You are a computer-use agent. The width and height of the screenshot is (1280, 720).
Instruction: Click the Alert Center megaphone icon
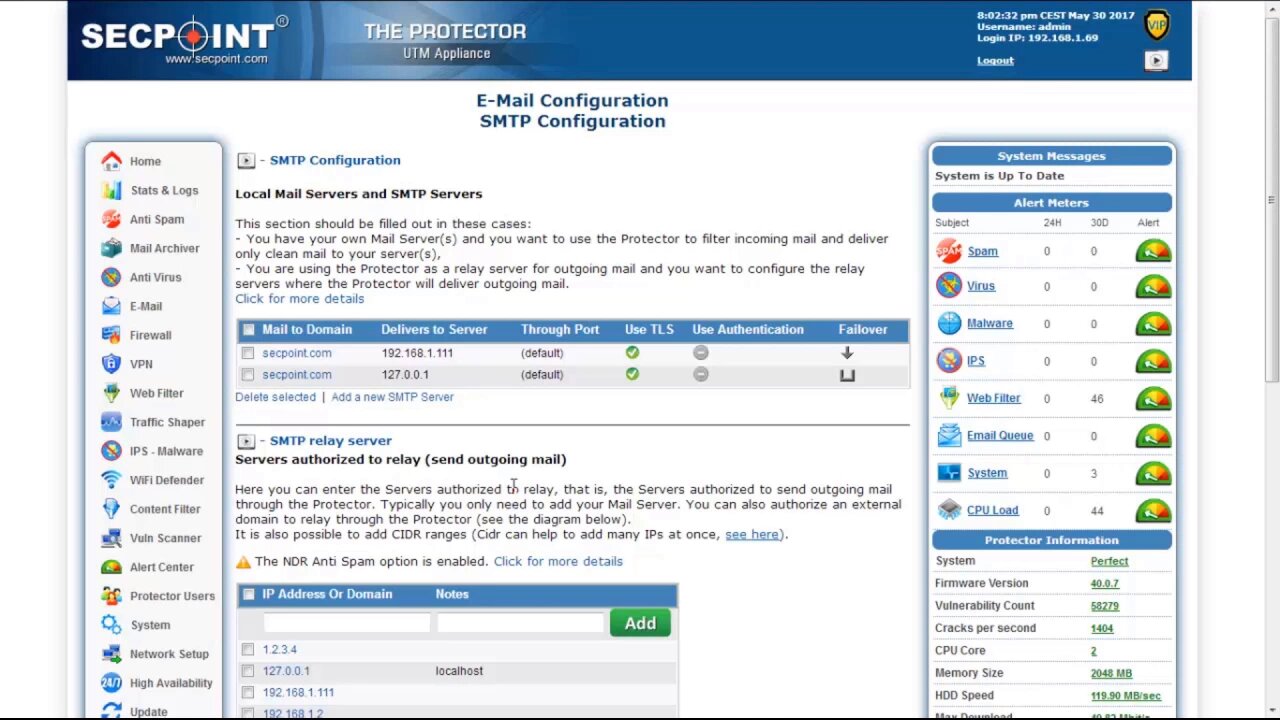111,567
